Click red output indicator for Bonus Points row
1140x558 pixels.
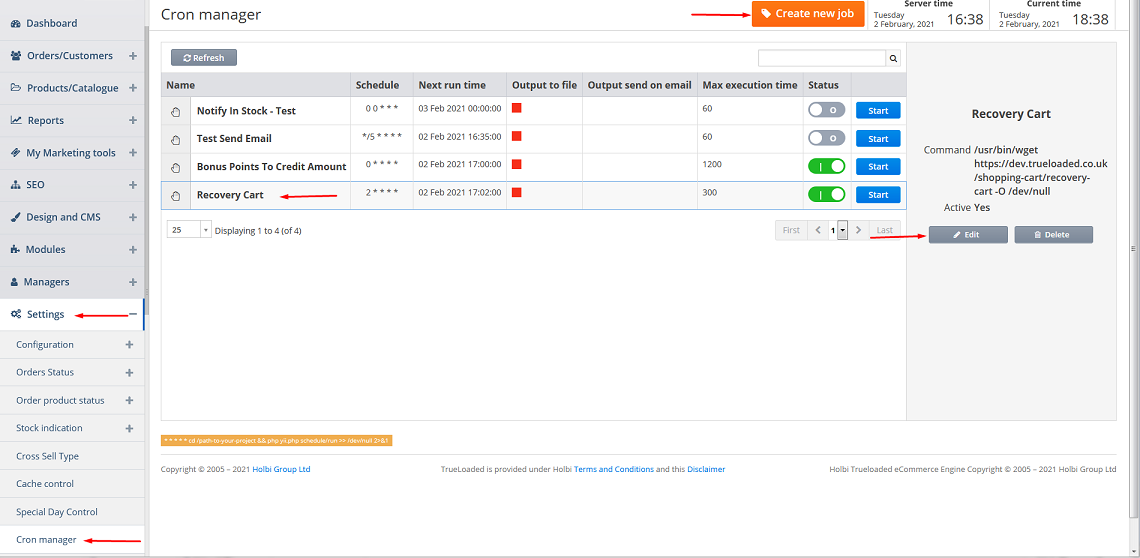pyautogui.click(x=517, y=164)
